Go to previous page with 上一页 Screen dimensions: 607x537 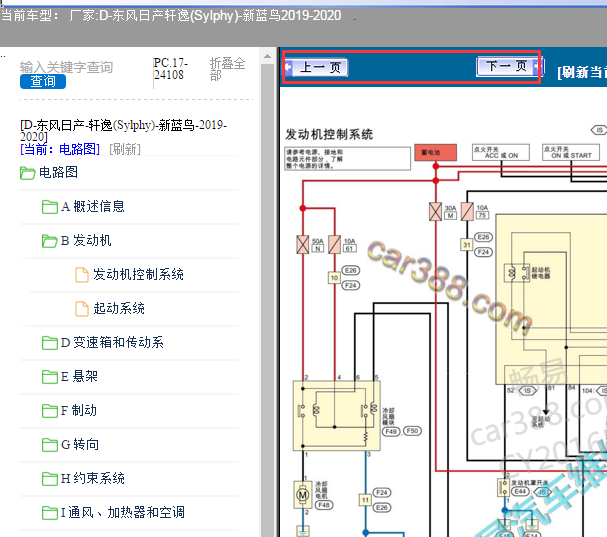(x=316, y=67)
